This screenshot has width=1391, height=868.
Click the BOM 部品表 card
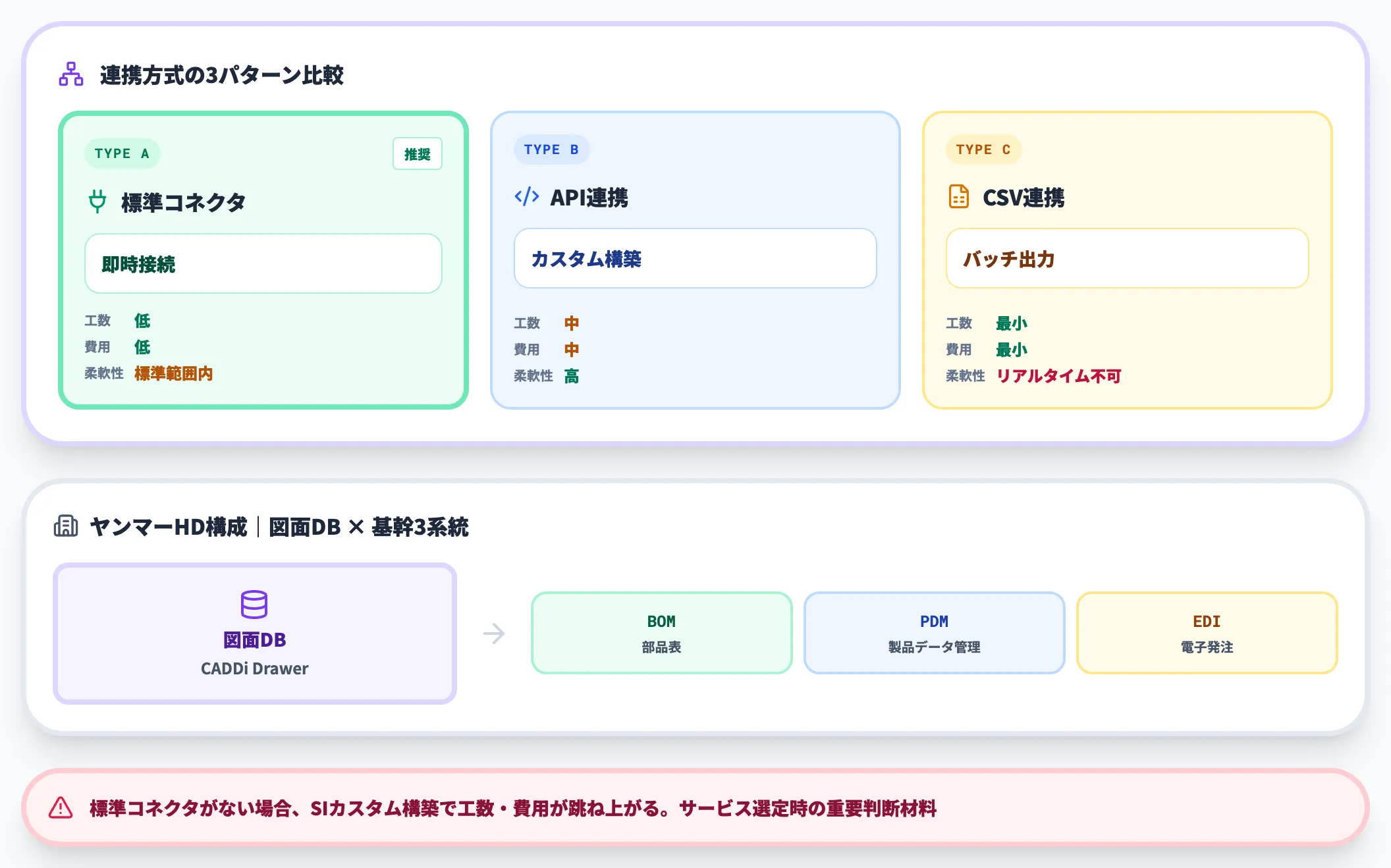pyautogui.click(x=661, y=633)
